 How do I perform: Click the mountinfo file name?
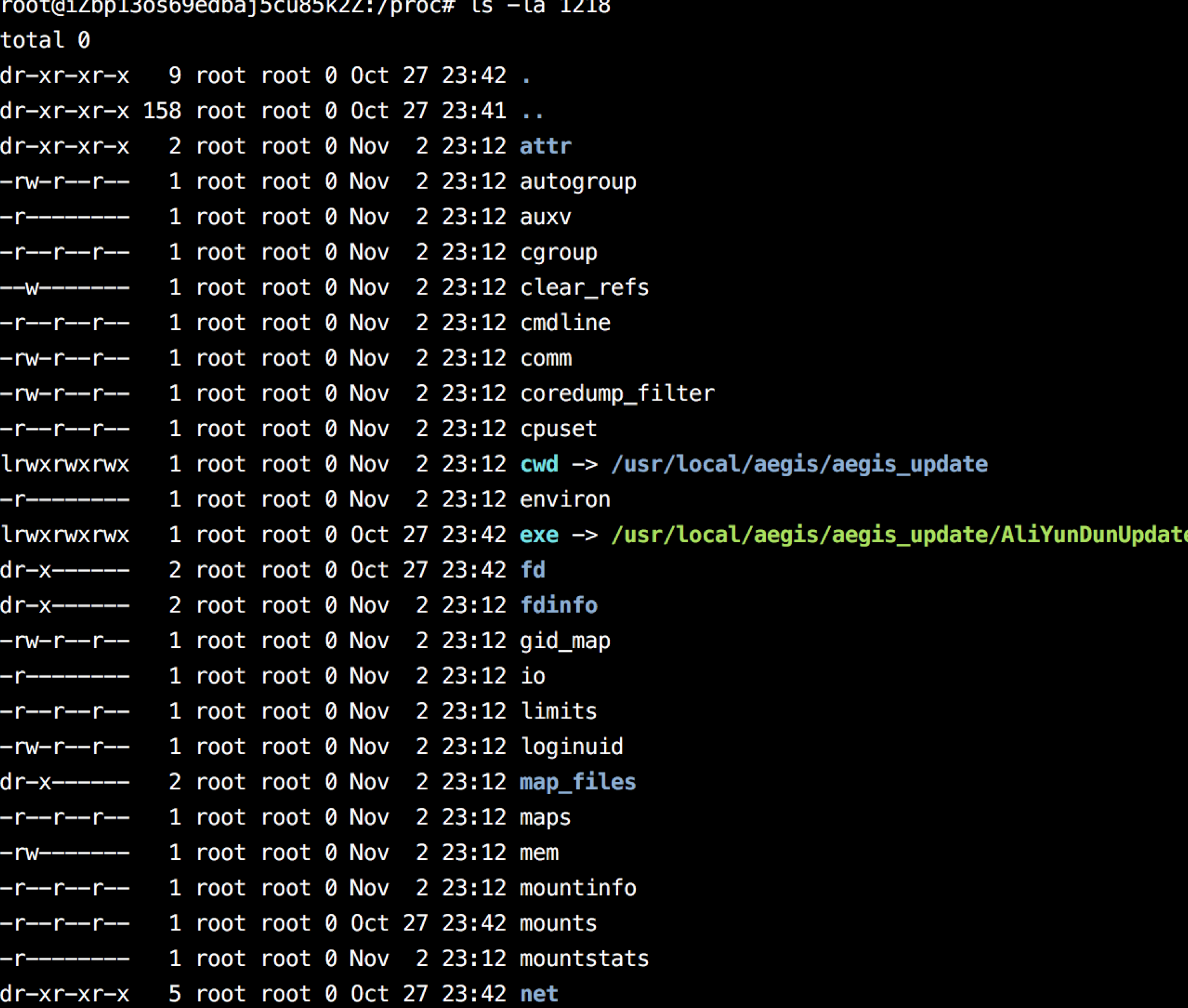[x=577, y=887]
